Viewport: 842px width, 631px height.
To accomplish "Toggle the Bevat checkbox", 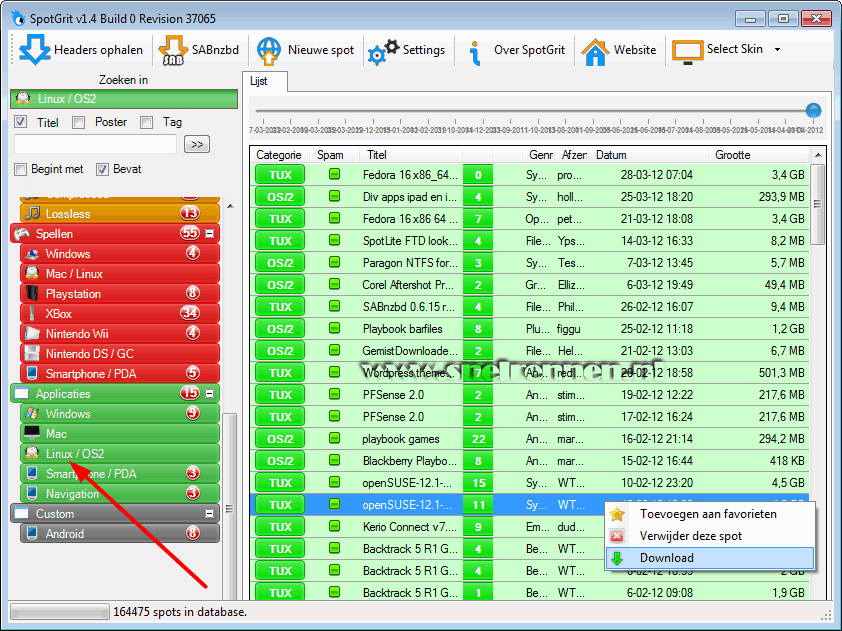I will (102, 169).
